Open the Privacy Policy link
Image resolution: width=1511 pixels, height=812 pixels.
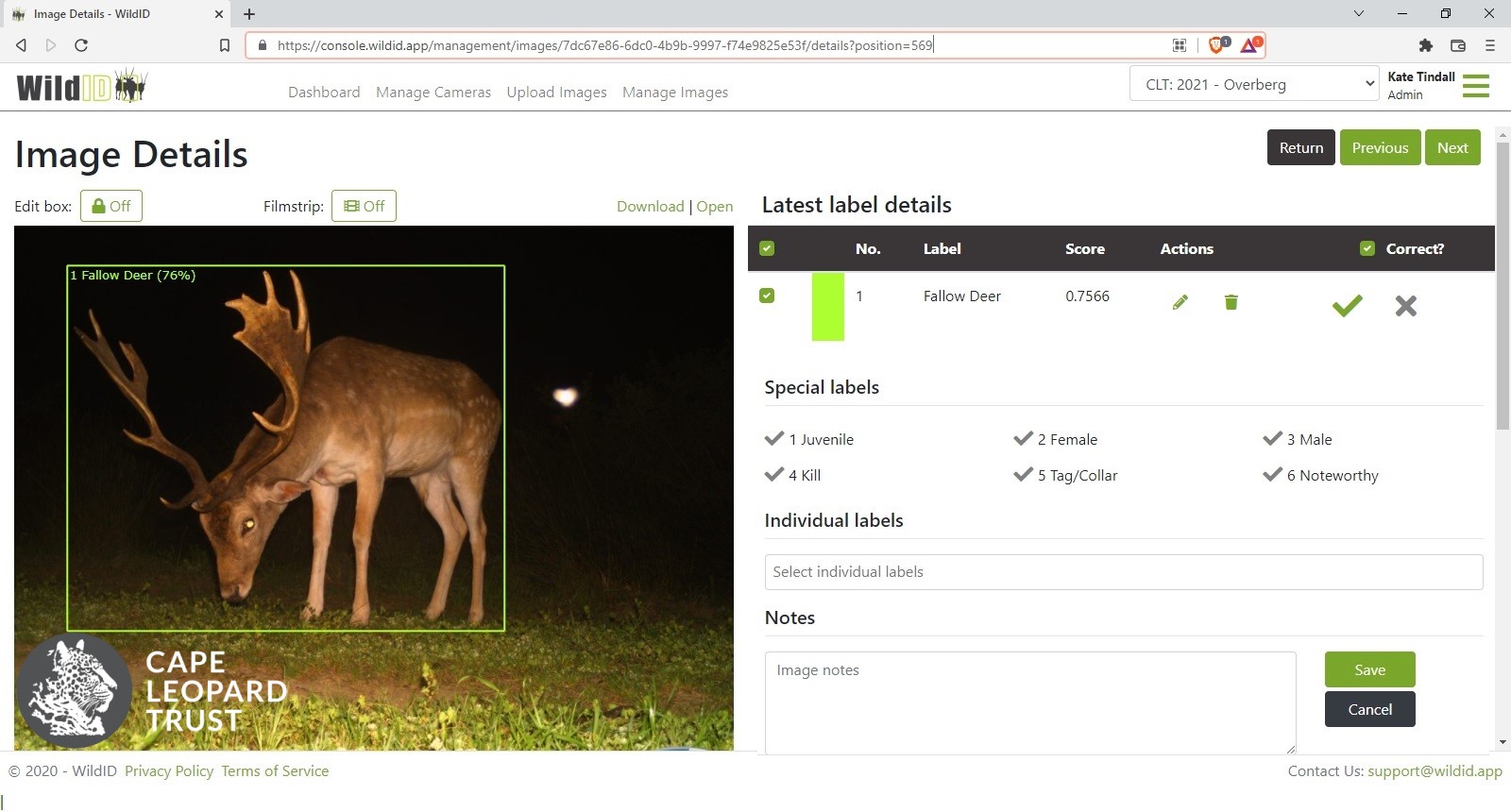coord(169,770)
